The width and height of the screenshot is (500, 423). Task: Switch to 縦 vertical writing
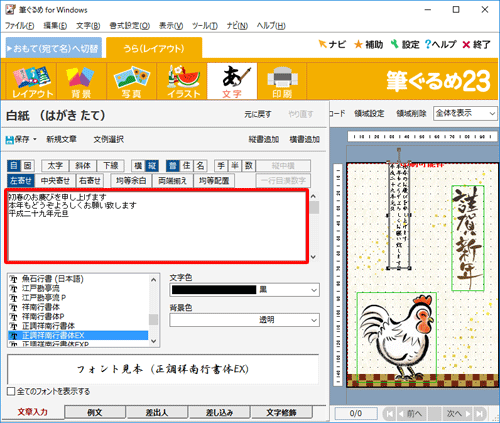152,166
